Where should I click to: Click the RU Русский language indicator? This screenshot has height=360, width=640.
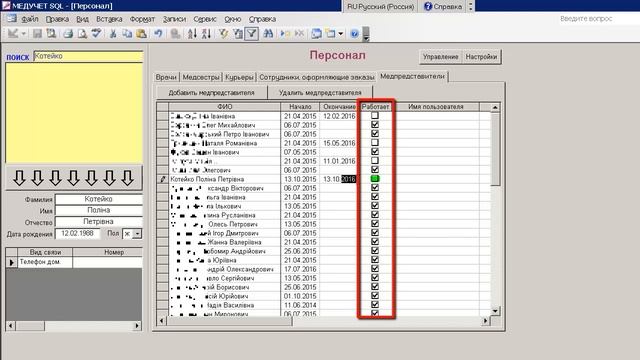click(x=380, y=7)
